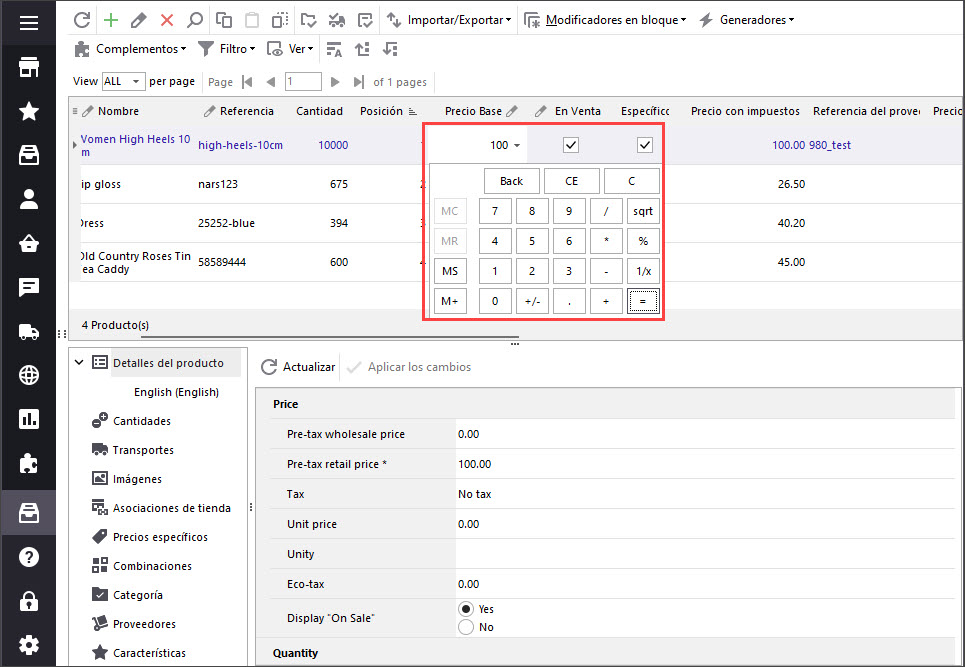Go to last page arrow
Screen dimensions: 965x667
359,82
